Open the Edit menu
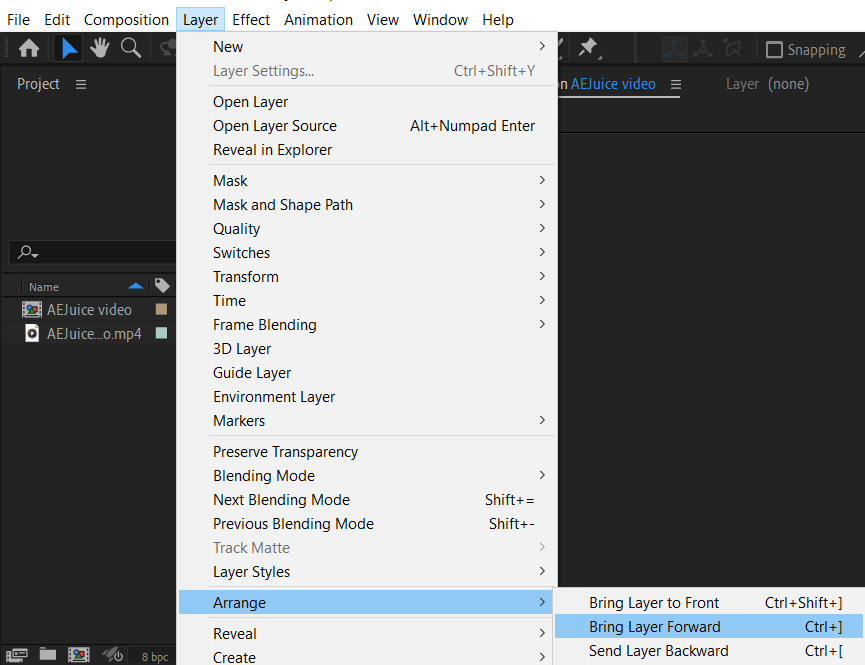The height and width of the screenshot is (665, 865). [x=57, y=20]
